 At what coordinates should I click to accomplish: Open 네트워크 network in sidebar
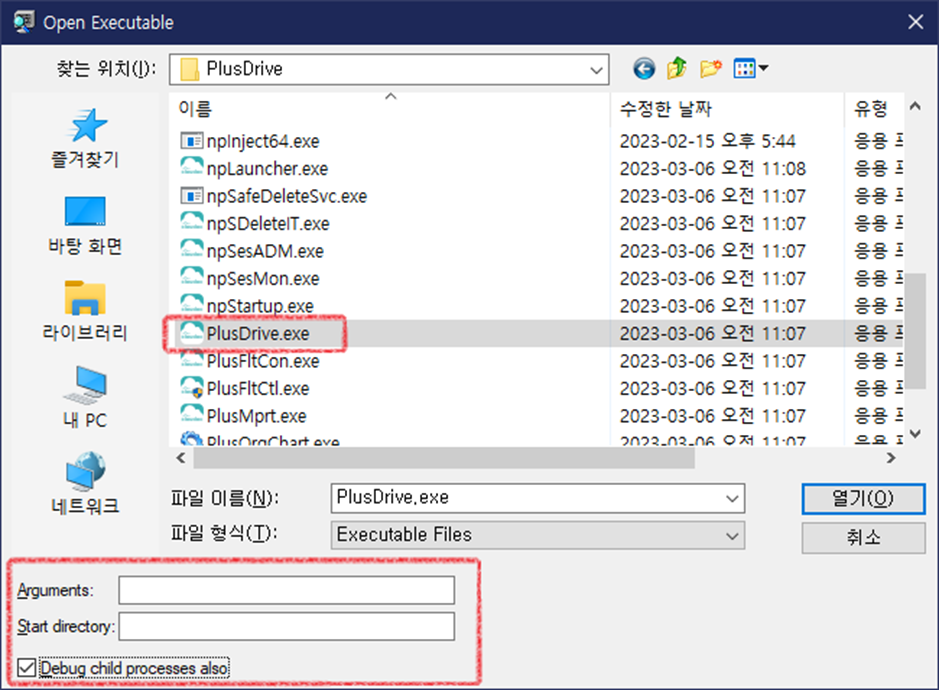click(x=85, y=484)
